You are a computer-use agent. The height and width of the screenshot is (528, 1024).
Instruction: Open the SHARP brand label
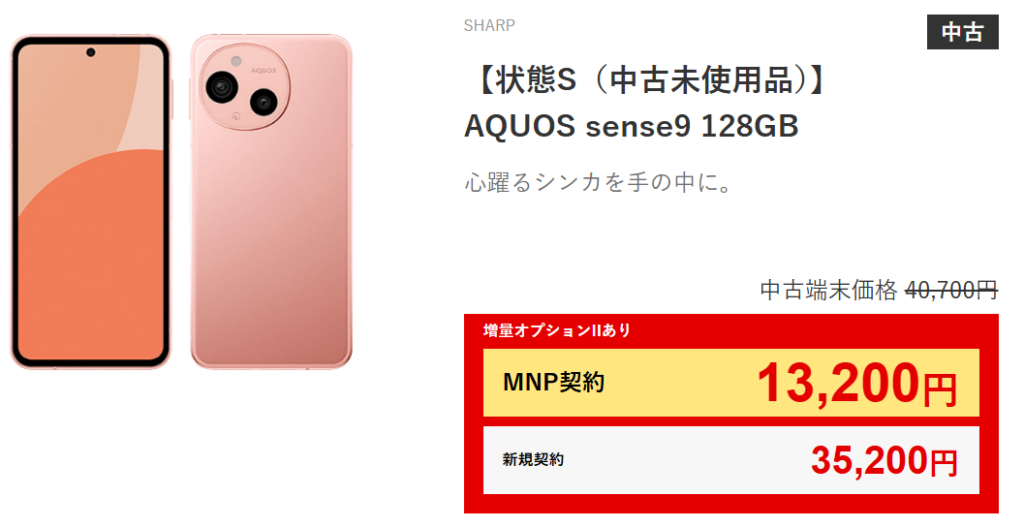tap(490, 25)
